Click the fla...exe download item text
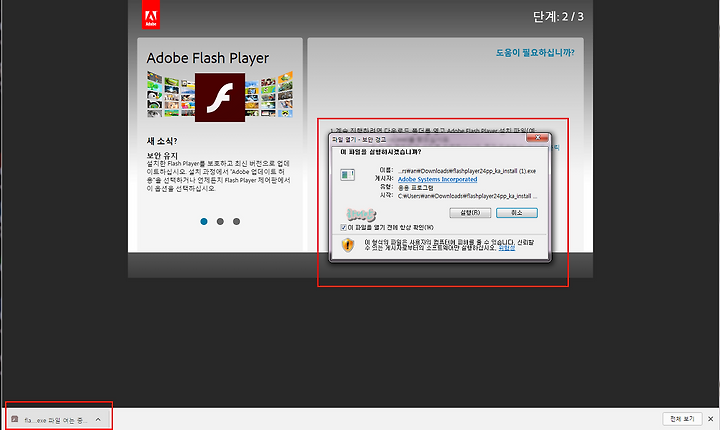Image resolution: width=720 pixels, height=430 pixels. click(55, 420)
